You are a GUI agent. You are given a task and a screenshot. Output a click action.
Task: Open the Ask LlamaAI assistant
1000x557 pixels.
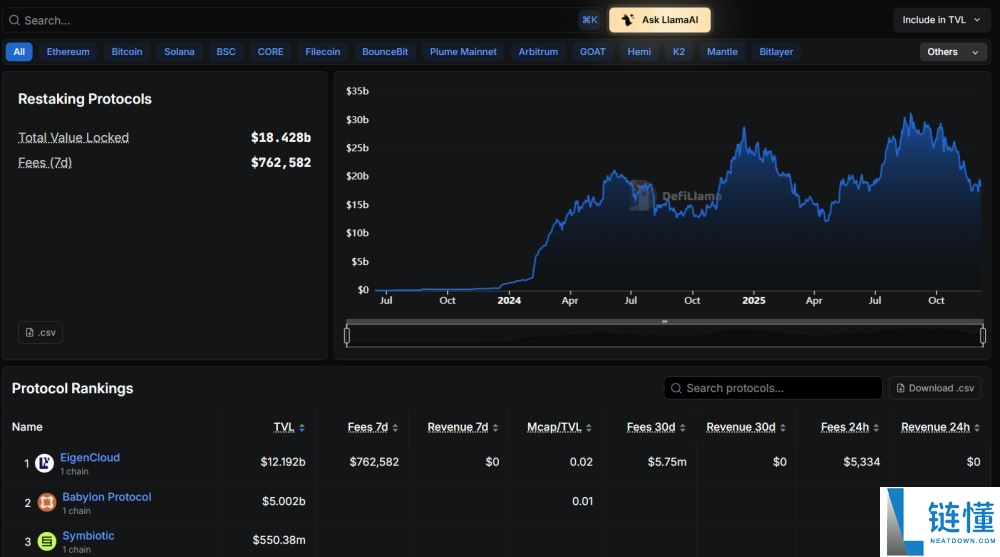pyautogui.click(x=659, y=20)
